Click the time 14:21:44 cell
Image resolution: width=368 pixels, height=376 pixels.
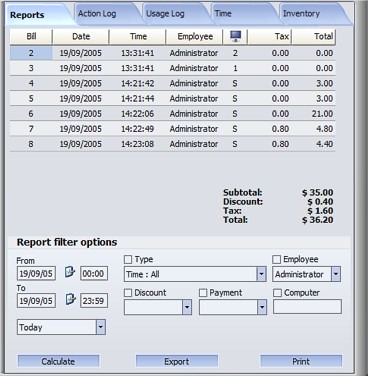coord(138,99)
